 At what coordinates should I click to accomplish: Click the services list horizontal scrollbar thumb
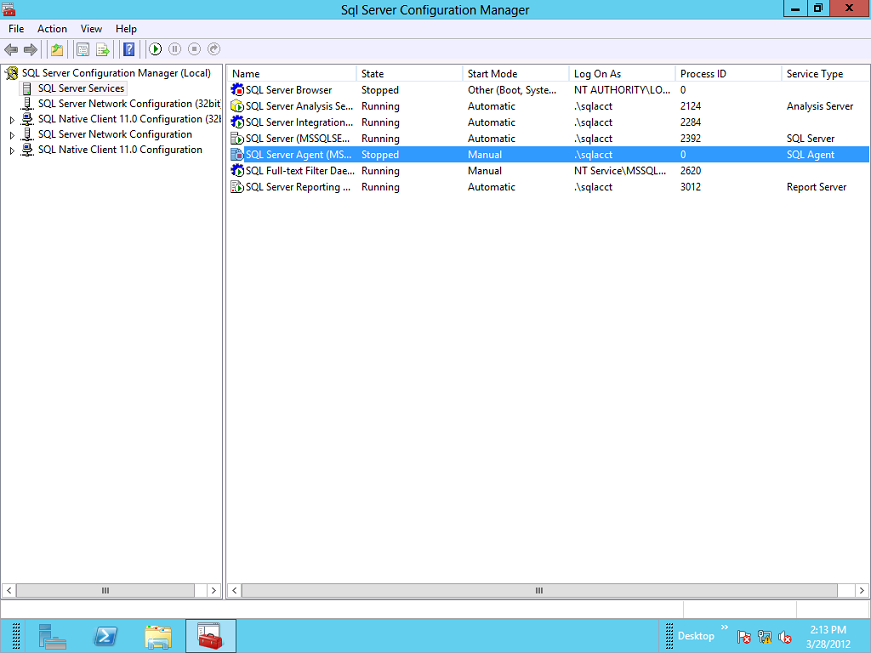point(539,590)
